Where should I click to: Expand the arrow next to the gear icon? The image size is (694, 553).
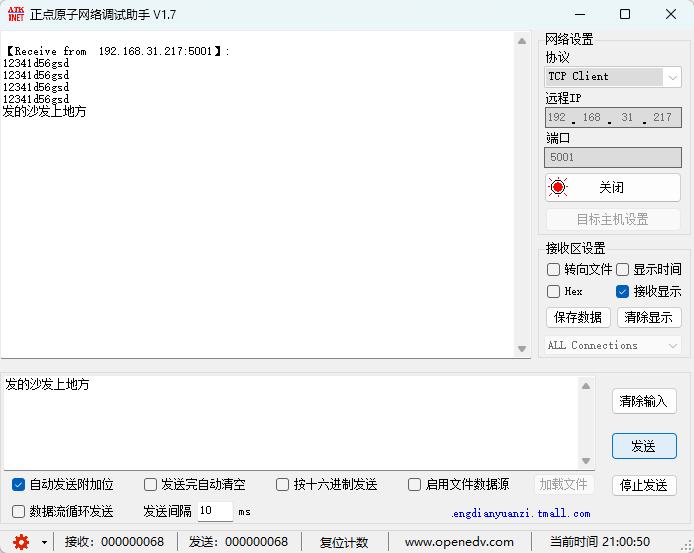44,542
